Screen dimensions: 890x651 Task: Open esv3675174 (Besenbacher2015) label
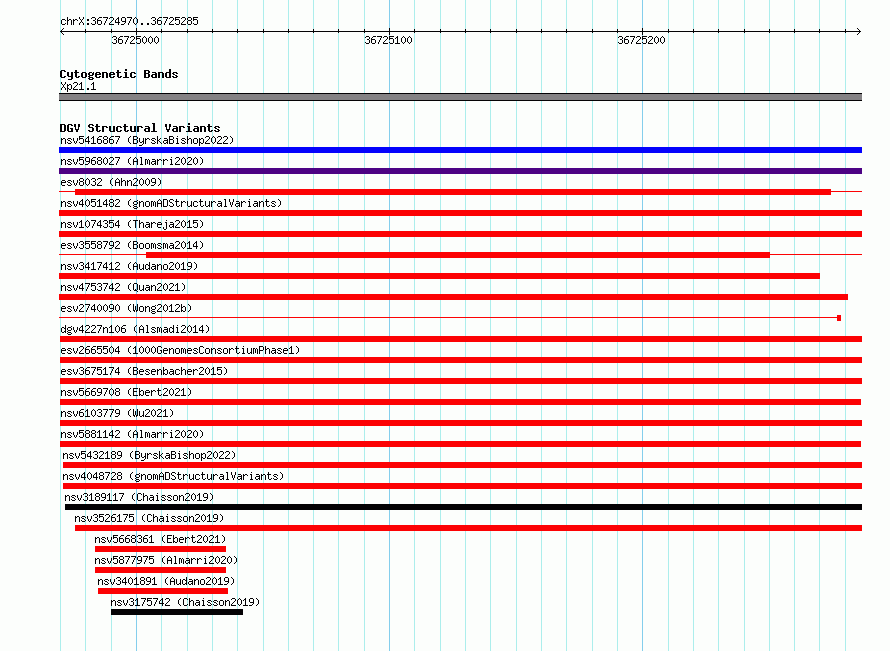pyautogui.click(x=144, y=371)
